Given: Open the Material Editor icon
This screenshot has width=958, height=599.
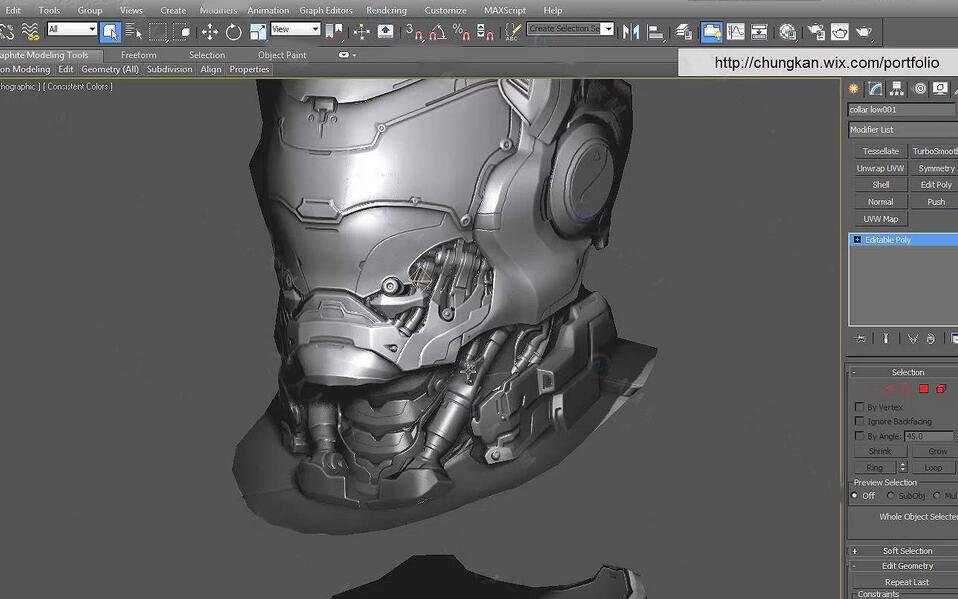Looking at the screenshot, I should point(788,32).
